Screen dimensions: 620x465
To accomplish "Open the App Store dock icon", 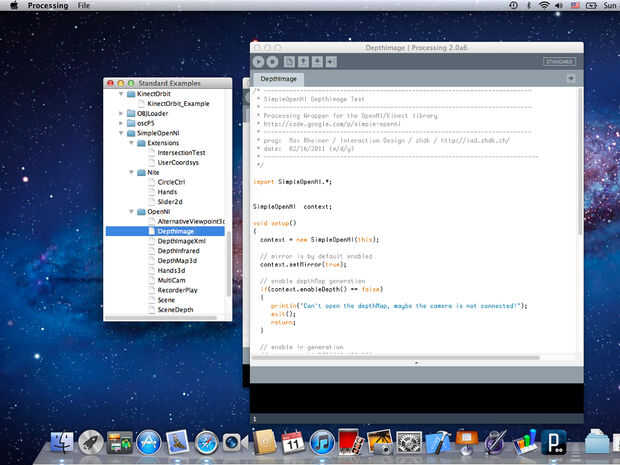I will 149,442.
